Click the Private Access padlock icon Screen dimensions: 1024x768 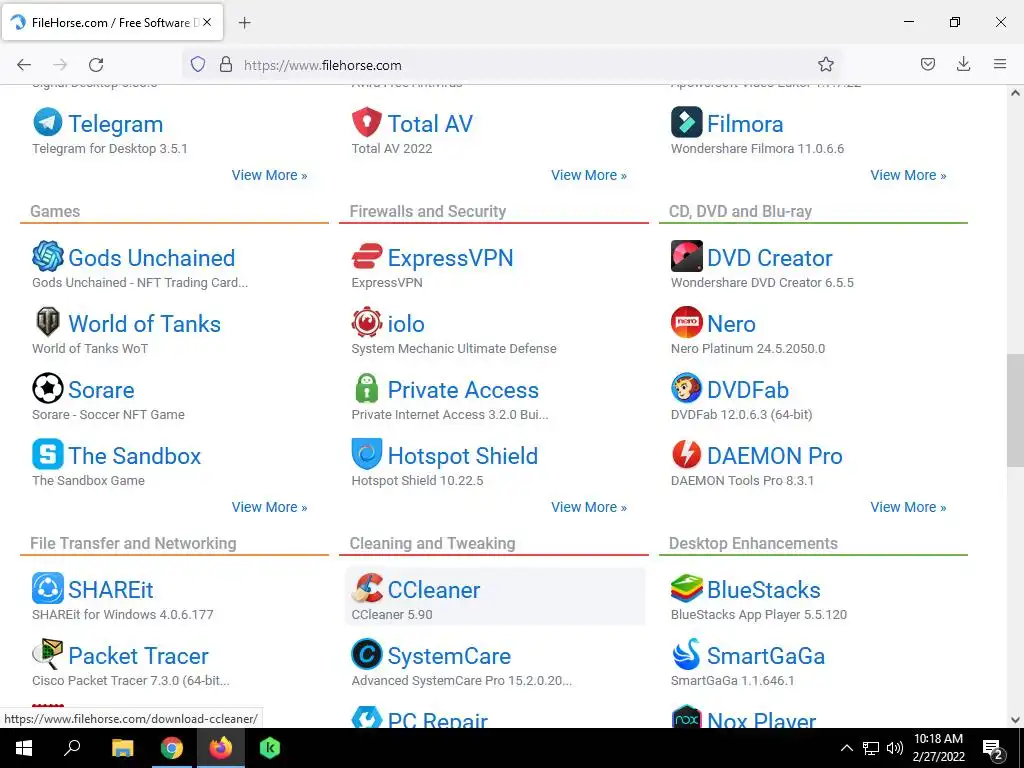pos(366,388)
